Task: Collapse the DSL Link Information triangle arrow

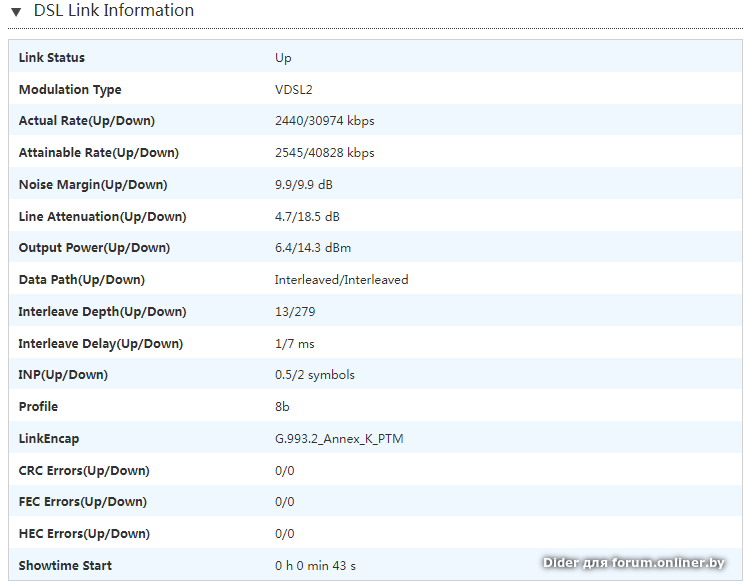Action: point(16,12)
